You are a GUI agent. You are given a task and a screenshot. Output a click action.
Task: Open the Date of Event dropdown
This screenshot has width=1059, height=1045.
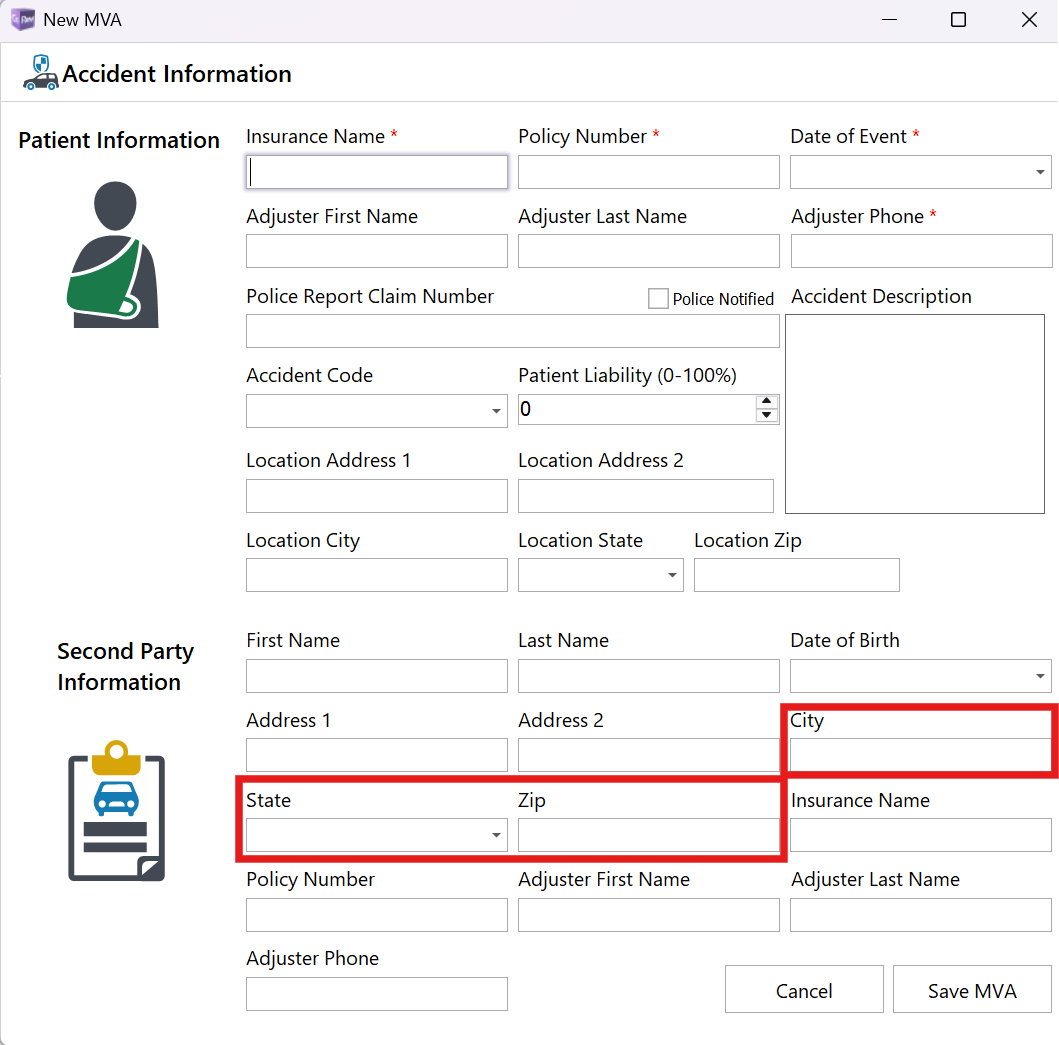1040,172
